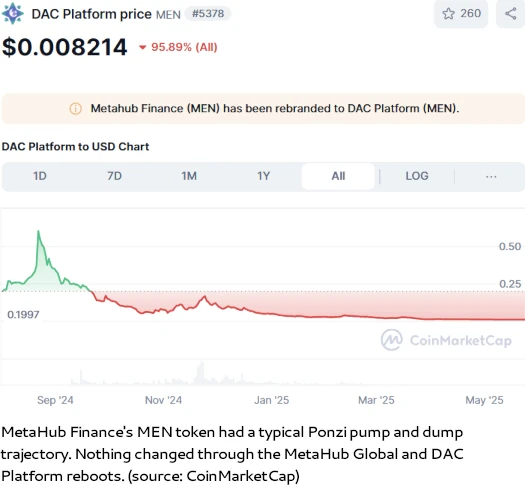Select the 1D chart range

40,176
